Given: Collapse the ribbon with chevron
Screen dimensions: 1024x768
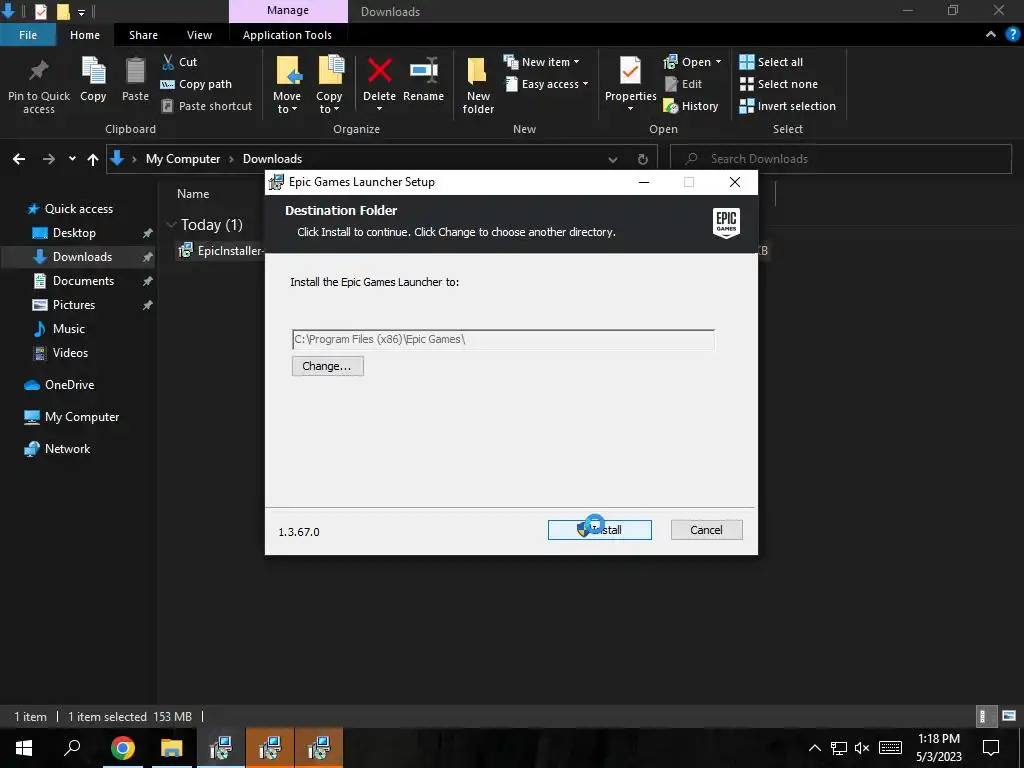Looking at the screenshot, I should click(991, 35).
